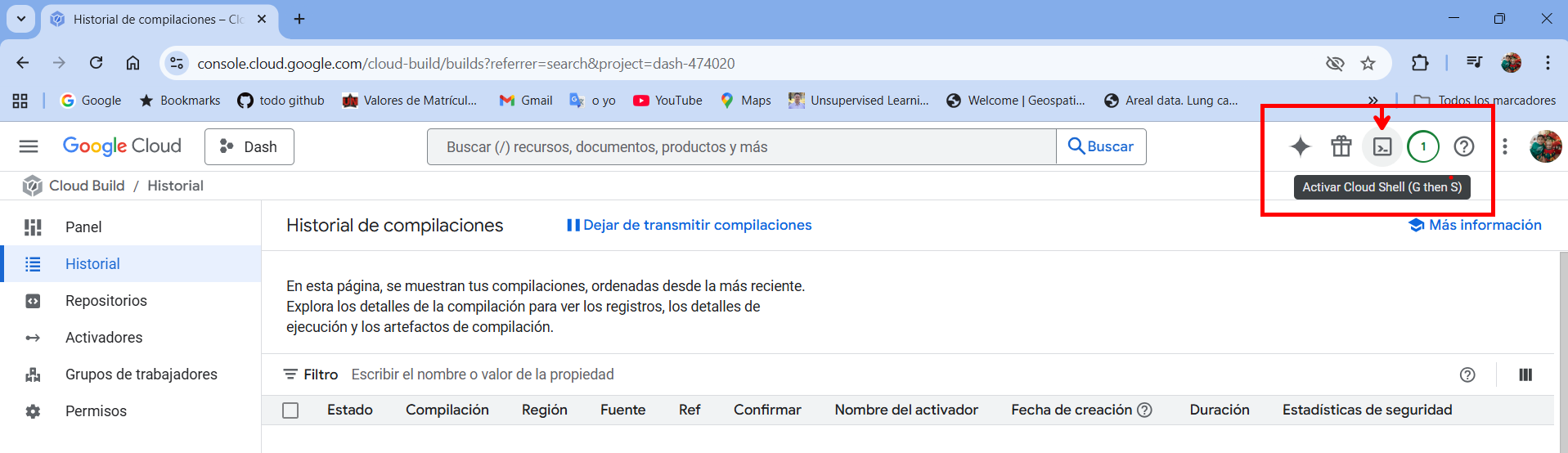
Task: Open the Dash project selector
Action: pyautogui.click(x=249, y=146)
